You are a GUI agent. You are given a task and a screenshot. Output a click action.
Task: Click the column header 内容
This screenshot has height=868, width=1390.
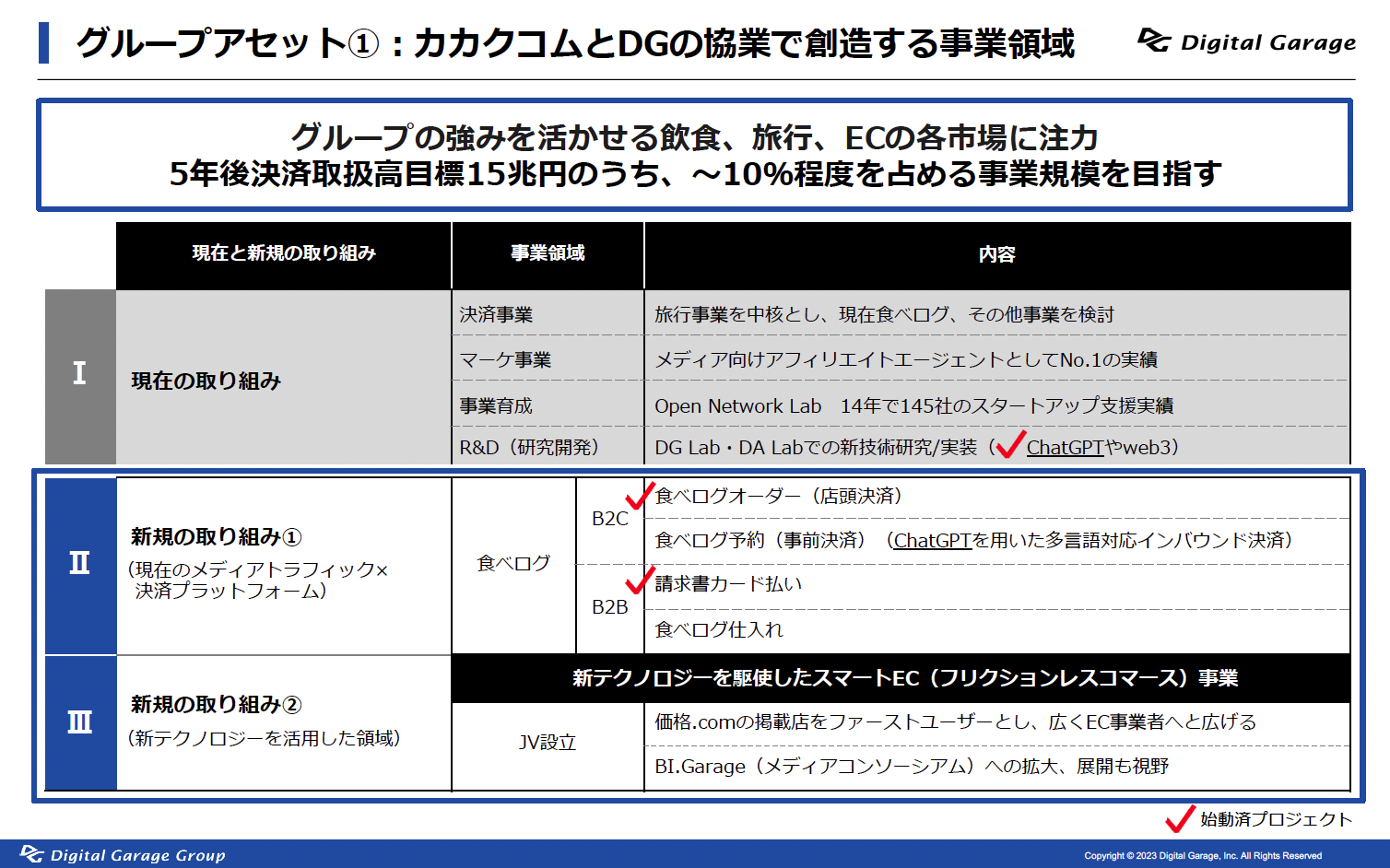pos(997,254)
